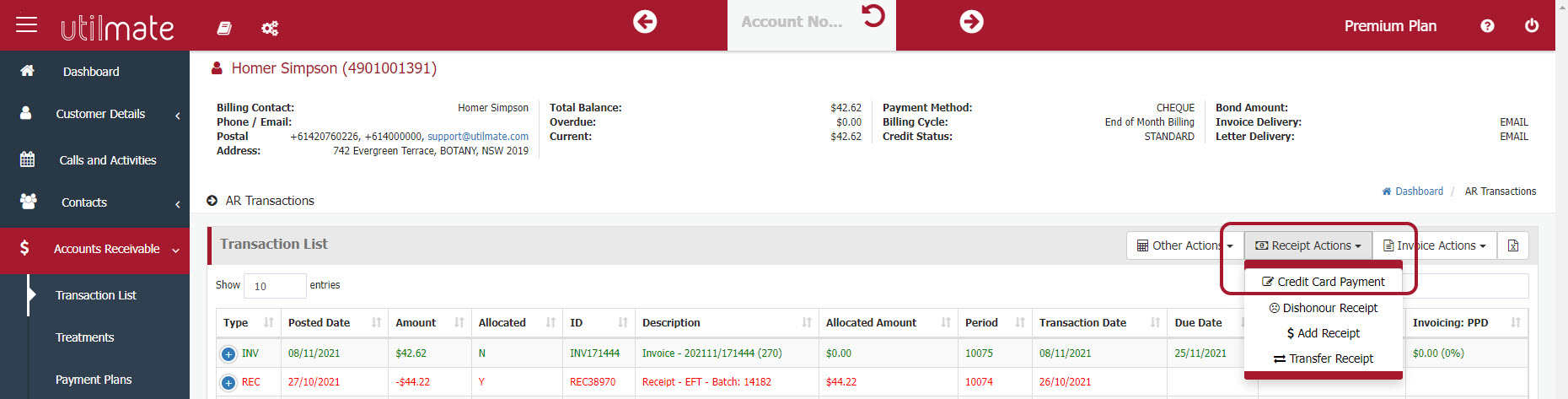The width and height of the screenshot is (1568, 399).
Task: Click Invoice - 202111/171444 (270) description
Action: coord(712,353)
